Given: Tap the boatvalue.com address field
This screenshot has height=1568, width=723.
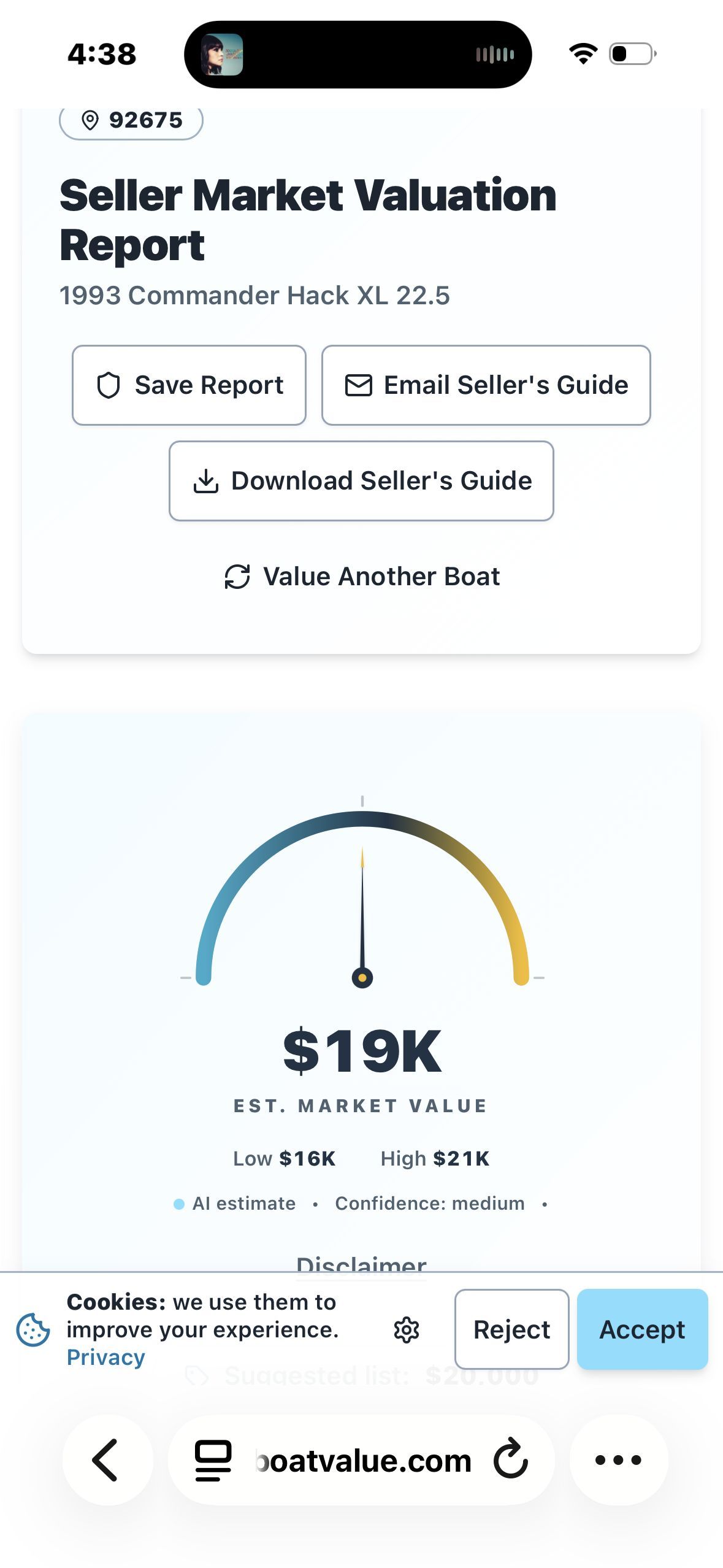Looking at the screenshot, I should [361, 1460].
